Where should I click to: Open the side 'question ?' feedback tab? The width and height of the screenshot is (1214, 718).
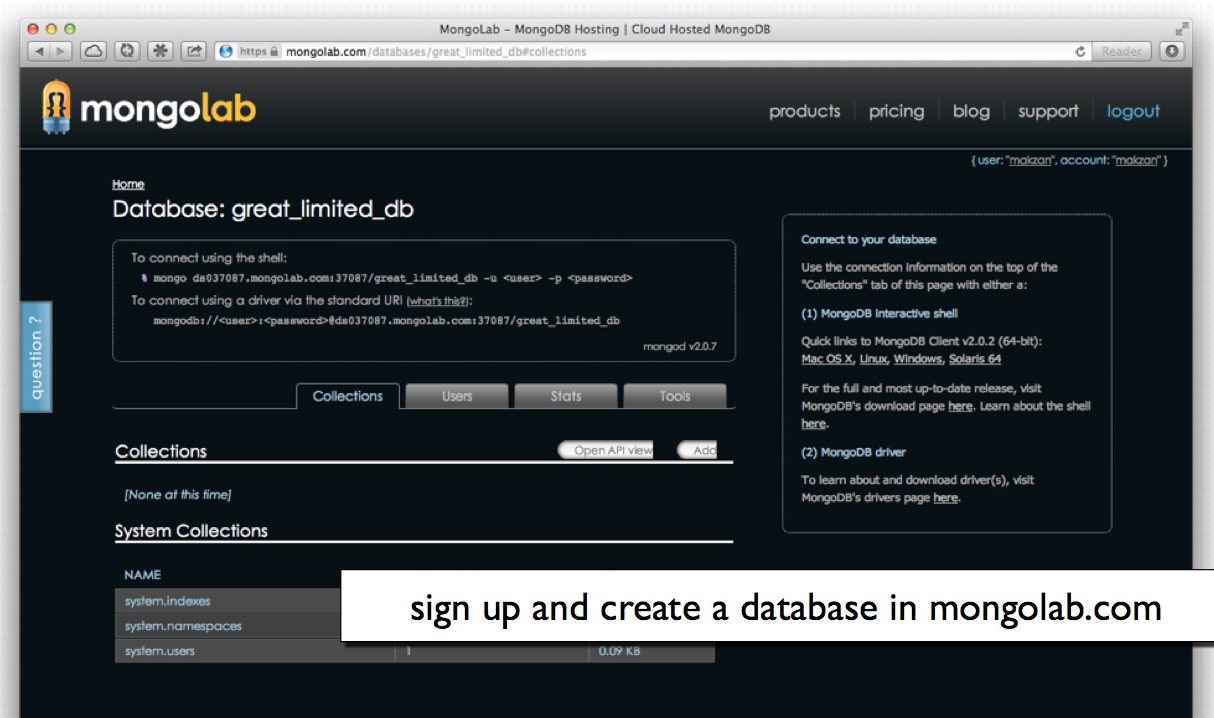pos(36,357)
